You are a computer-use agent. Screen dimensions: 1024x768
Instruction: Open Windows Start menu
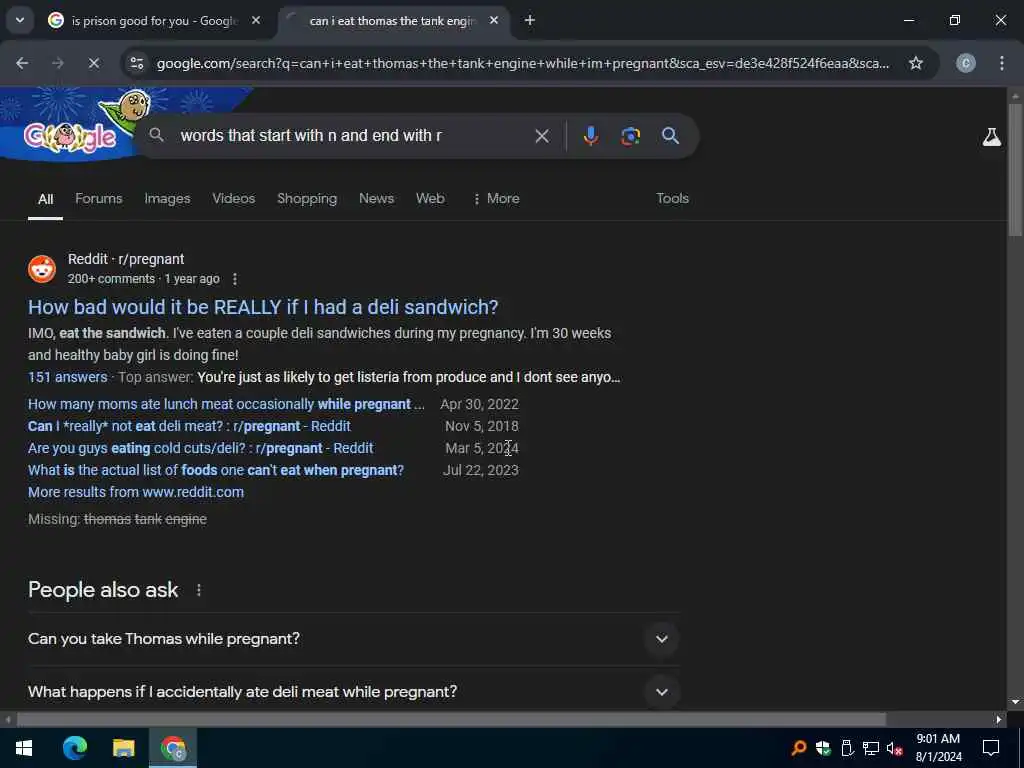coord(24,748)
